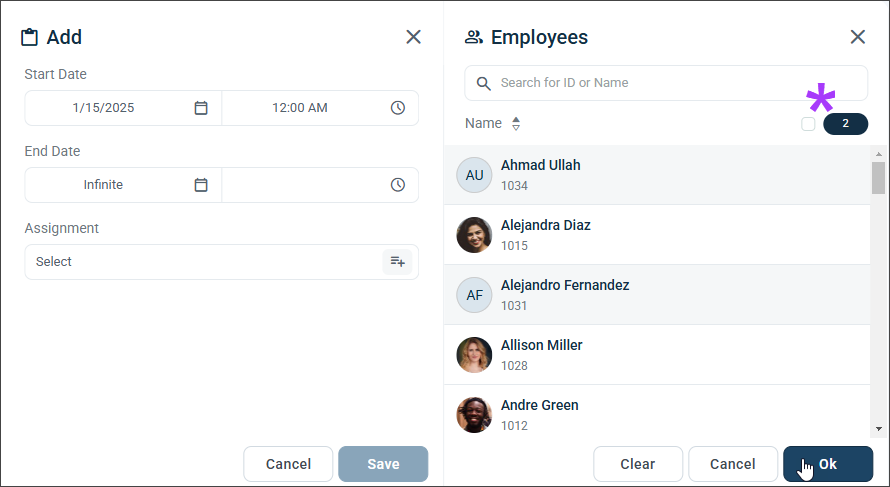The width and height of the screenshot is (890, 487).
Task: Open the Start Date calendar picker
Action: pyautogui.click(x=201, y=108)
